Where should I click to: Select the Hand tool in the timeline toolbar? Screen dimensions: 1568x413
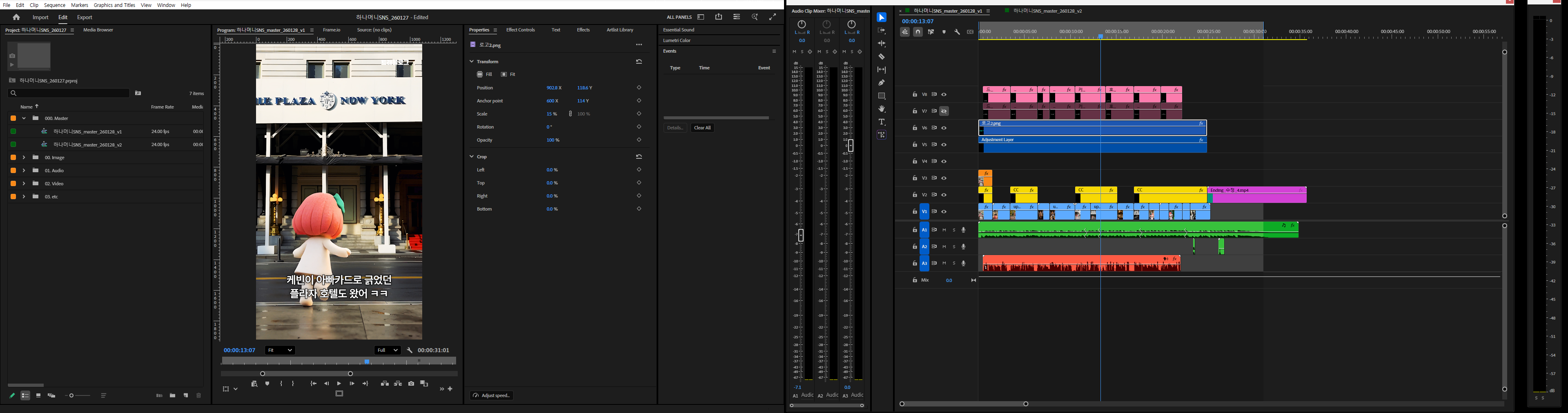coord(882,108)
